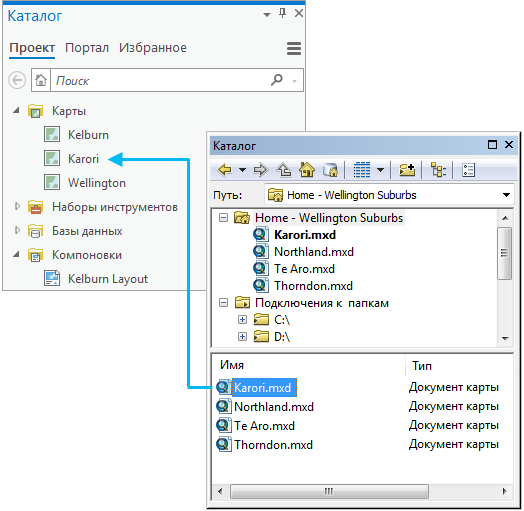This screenshot has height=511, width=524.
Task: Switch to the Проект tab
Action: click(x=32, y=48)
